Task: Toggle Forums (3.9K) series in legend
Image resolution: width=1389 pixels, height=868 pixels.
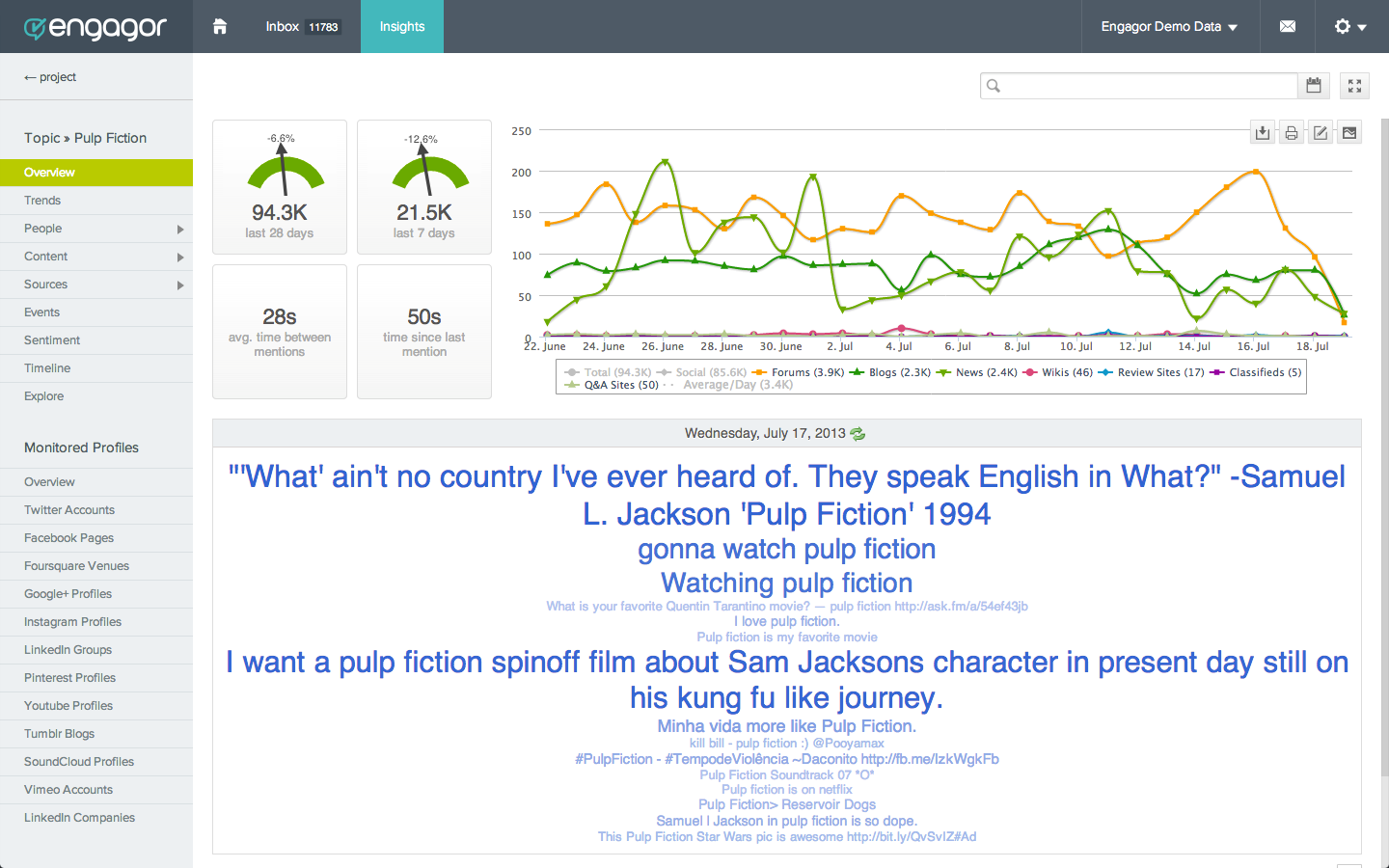Action: coord(798,372)
